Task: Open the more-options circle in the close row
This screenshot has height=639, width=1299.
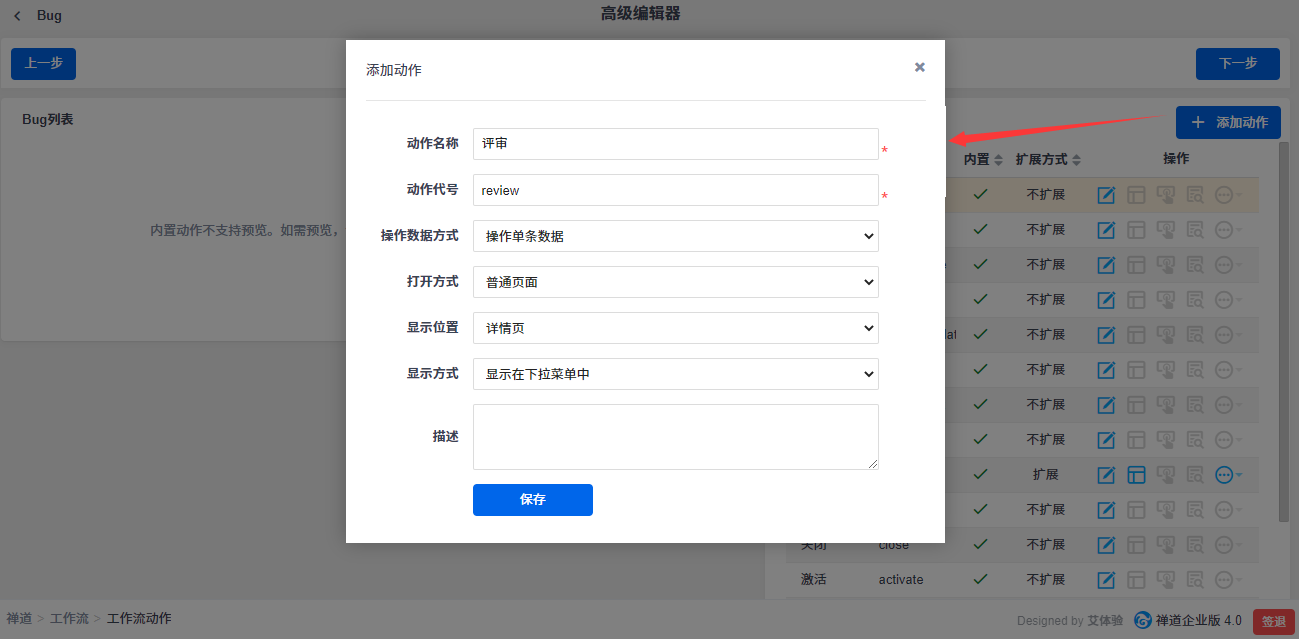Action: [x=1224, y=545]
